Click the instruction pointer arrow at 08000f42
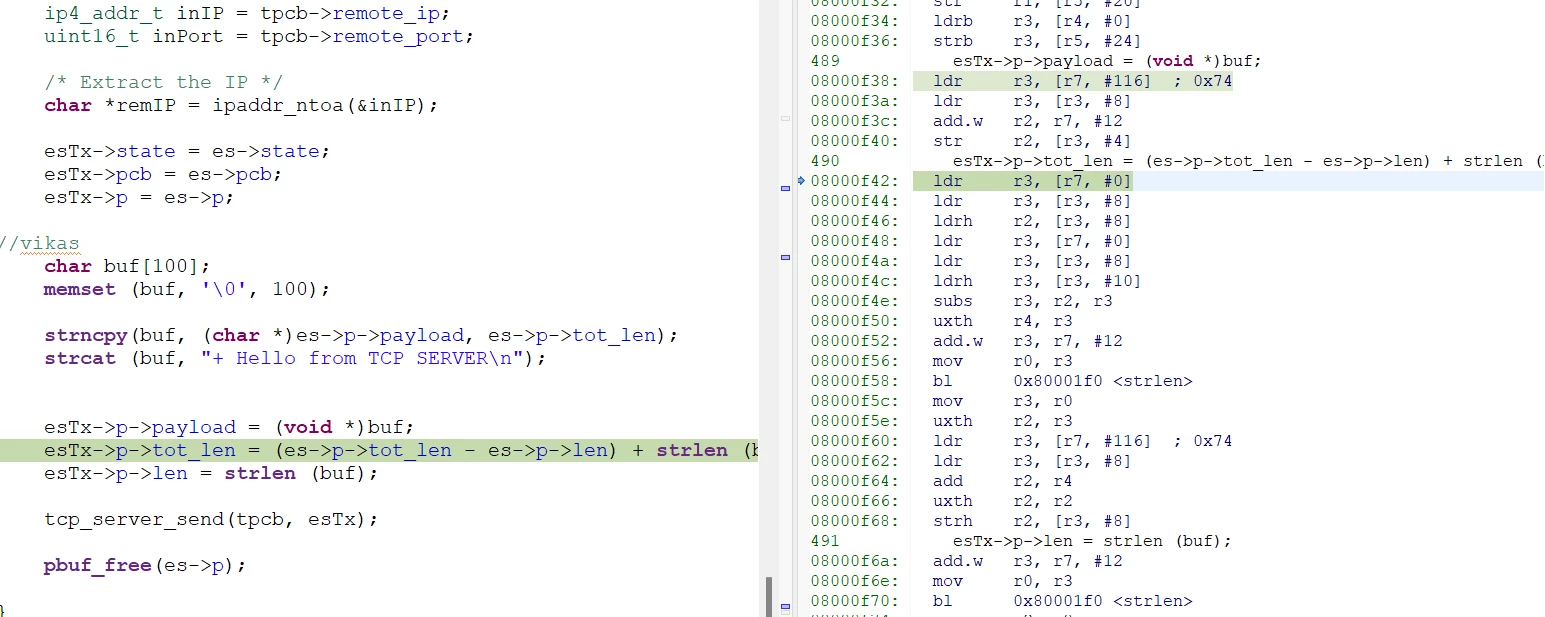This screenshot has height=617, width=1545. 801,181
